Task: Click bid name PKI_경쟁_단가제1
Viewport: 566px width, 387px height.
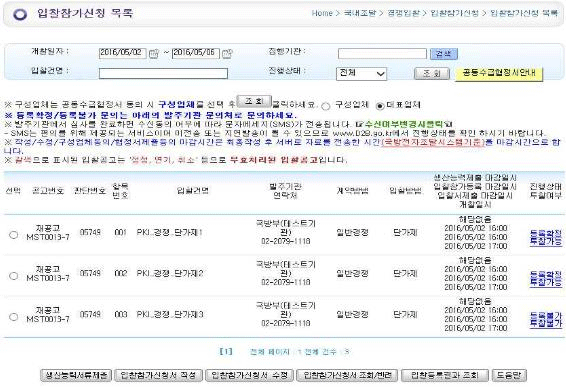Action: [x=170, y=232]
